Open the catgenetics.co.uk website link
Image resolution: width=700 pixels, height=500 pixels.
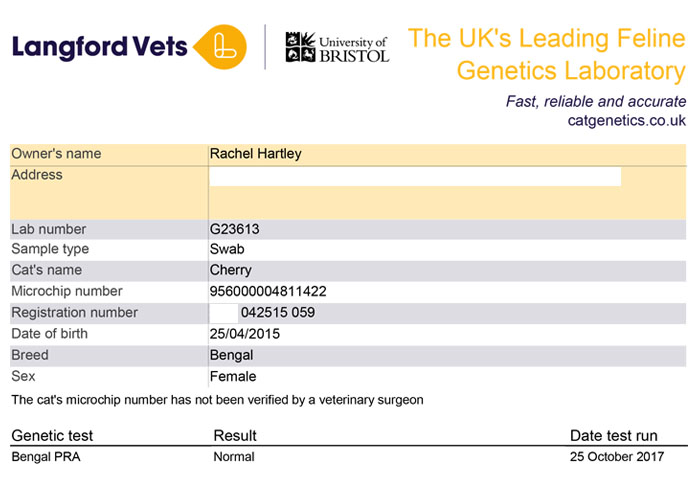pyautogui.click(x=627, y=121)
